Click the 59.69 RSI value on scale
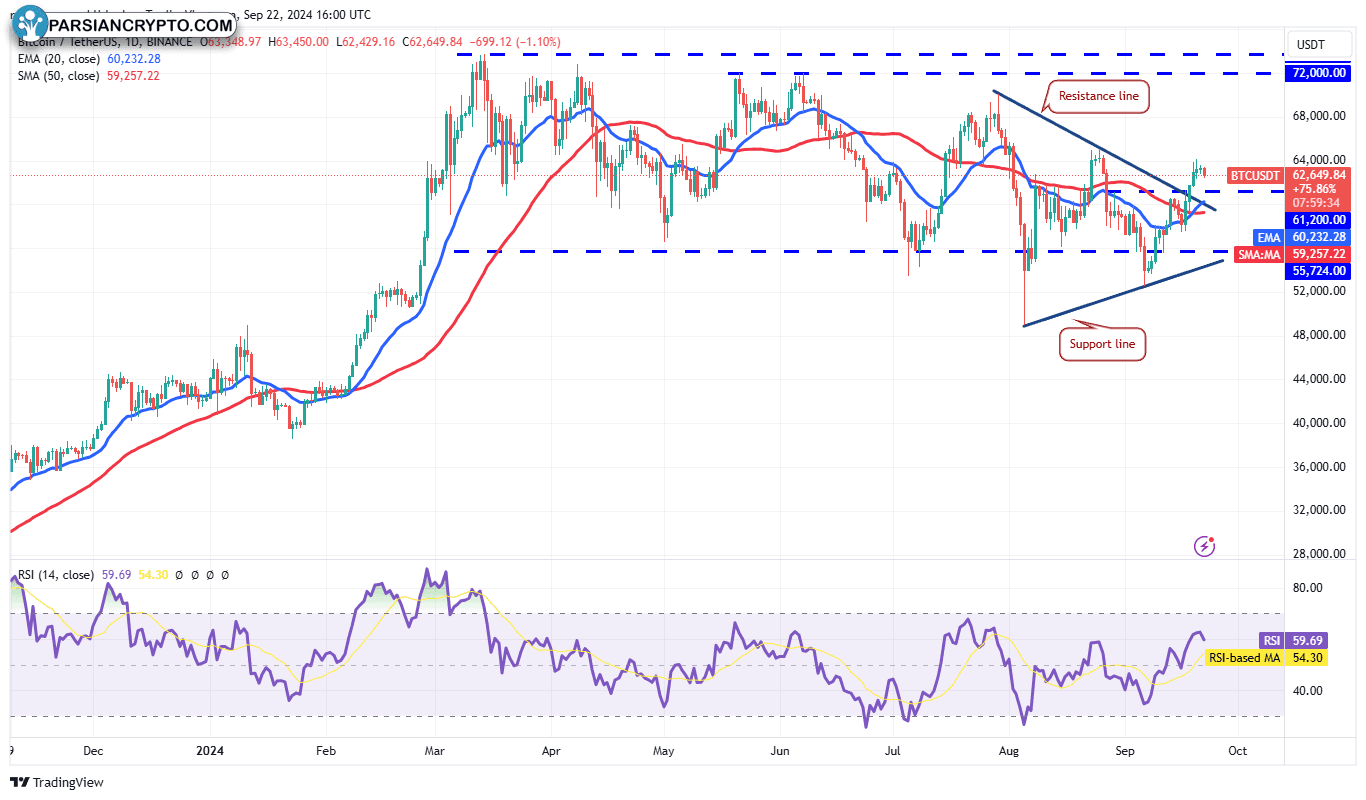Image resolution: width=1366 pixels, height=800 pixels. coord(1308,640)
